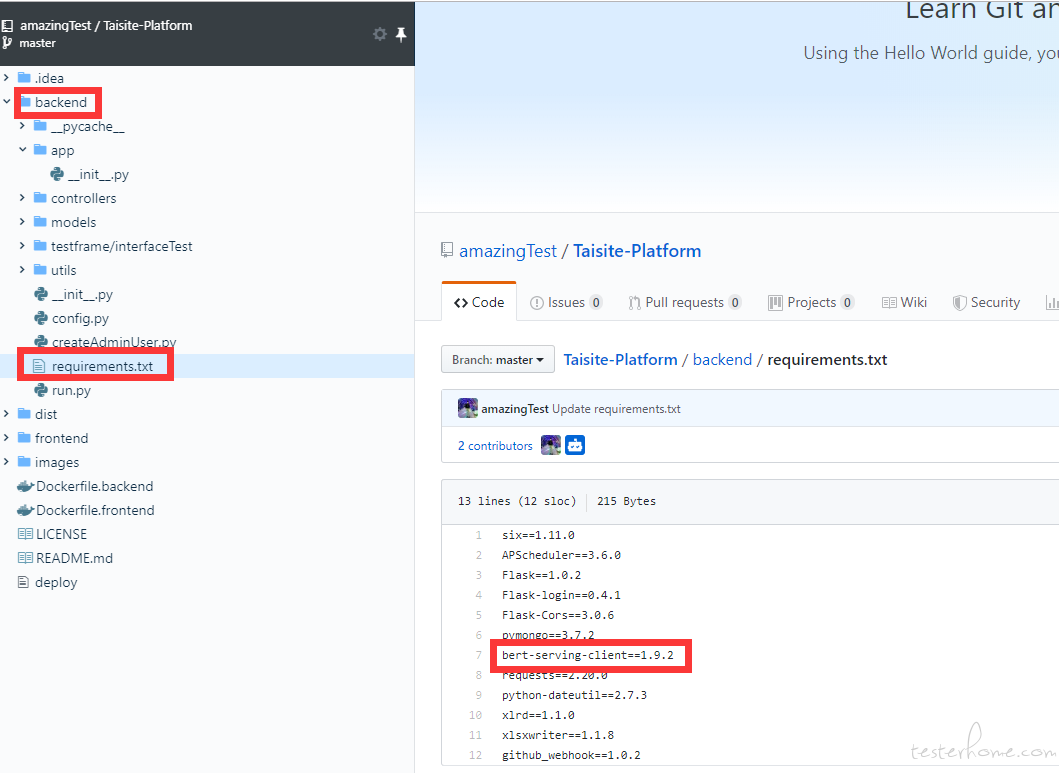Click the dist folder icon
Screen dimensions: 1059x773
point(24,414)
